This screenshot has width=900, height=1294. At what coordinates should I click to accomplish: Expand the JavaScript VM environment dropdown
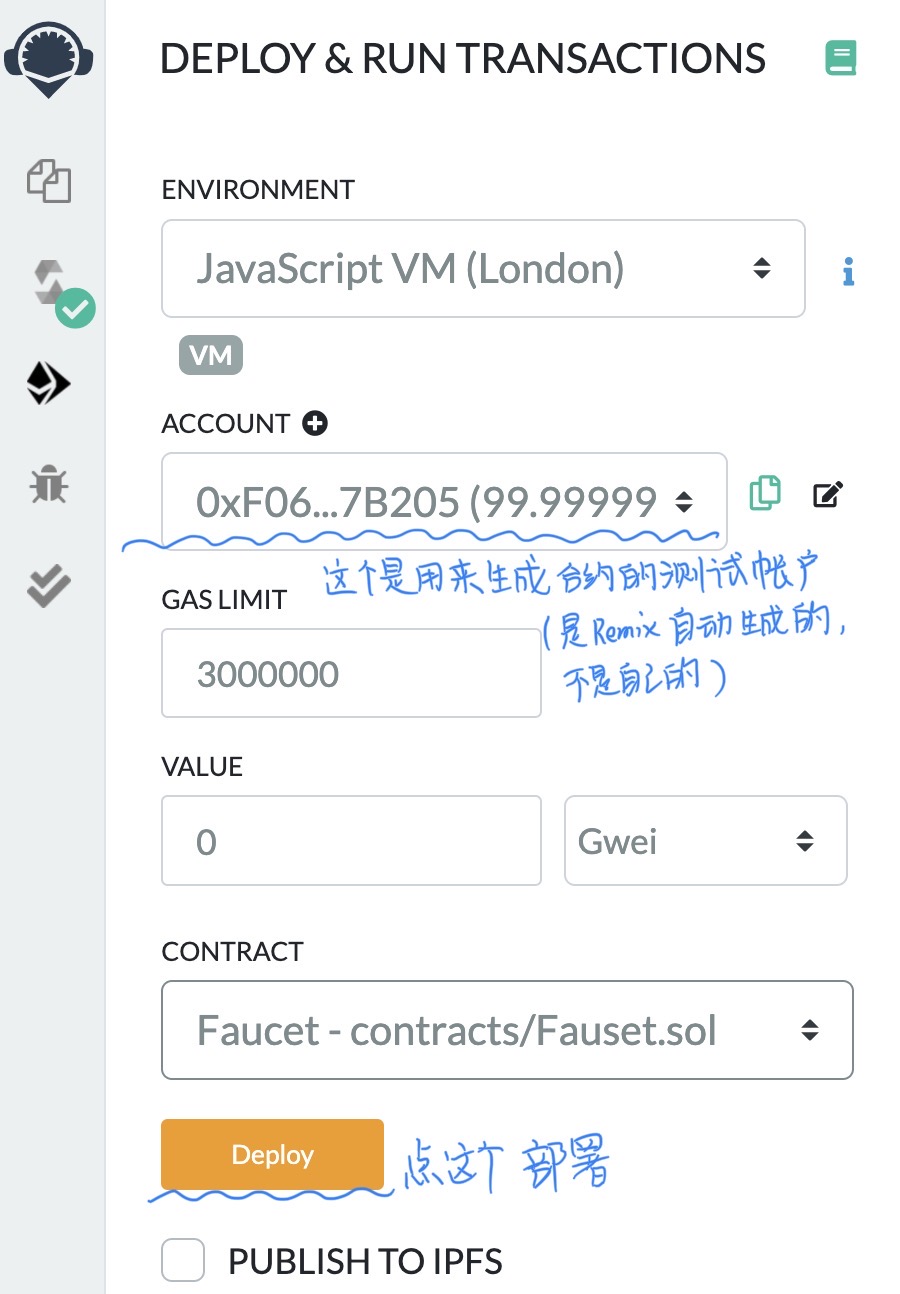coord(483,269)
